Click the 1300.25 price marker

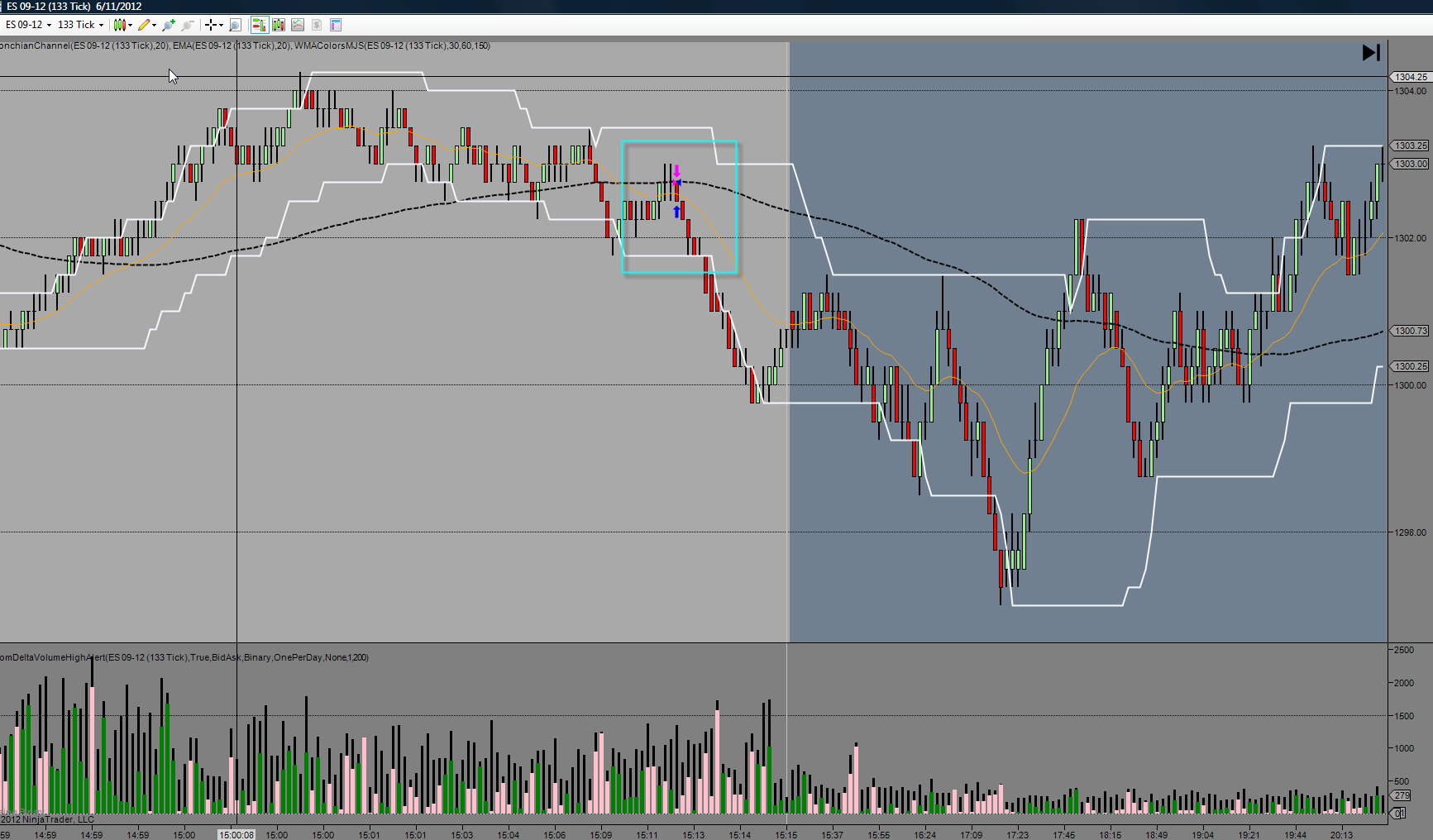[1411, 366]
